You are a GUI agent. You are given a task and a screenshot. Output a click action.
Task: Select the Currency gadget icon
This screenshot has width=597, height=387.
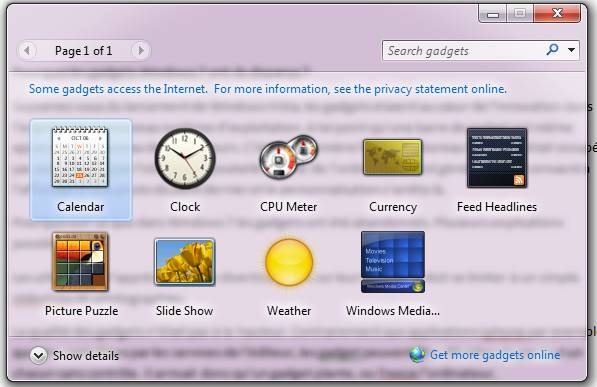coord(393,157)
